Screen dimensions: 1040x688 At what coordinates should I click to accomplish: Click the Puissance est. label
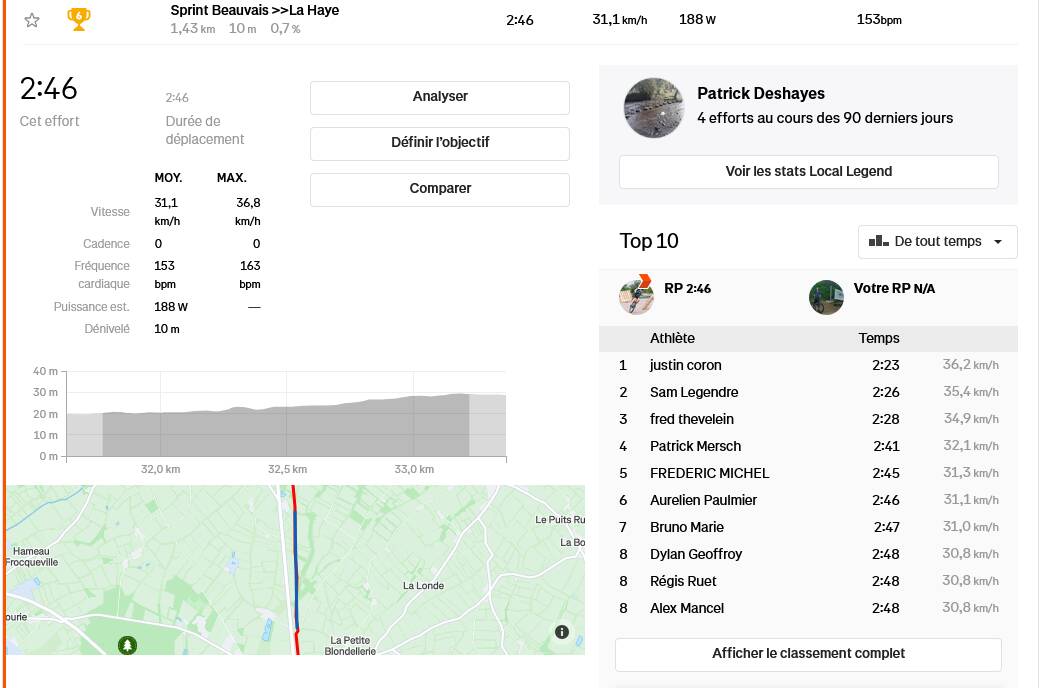tap(92, 307)
